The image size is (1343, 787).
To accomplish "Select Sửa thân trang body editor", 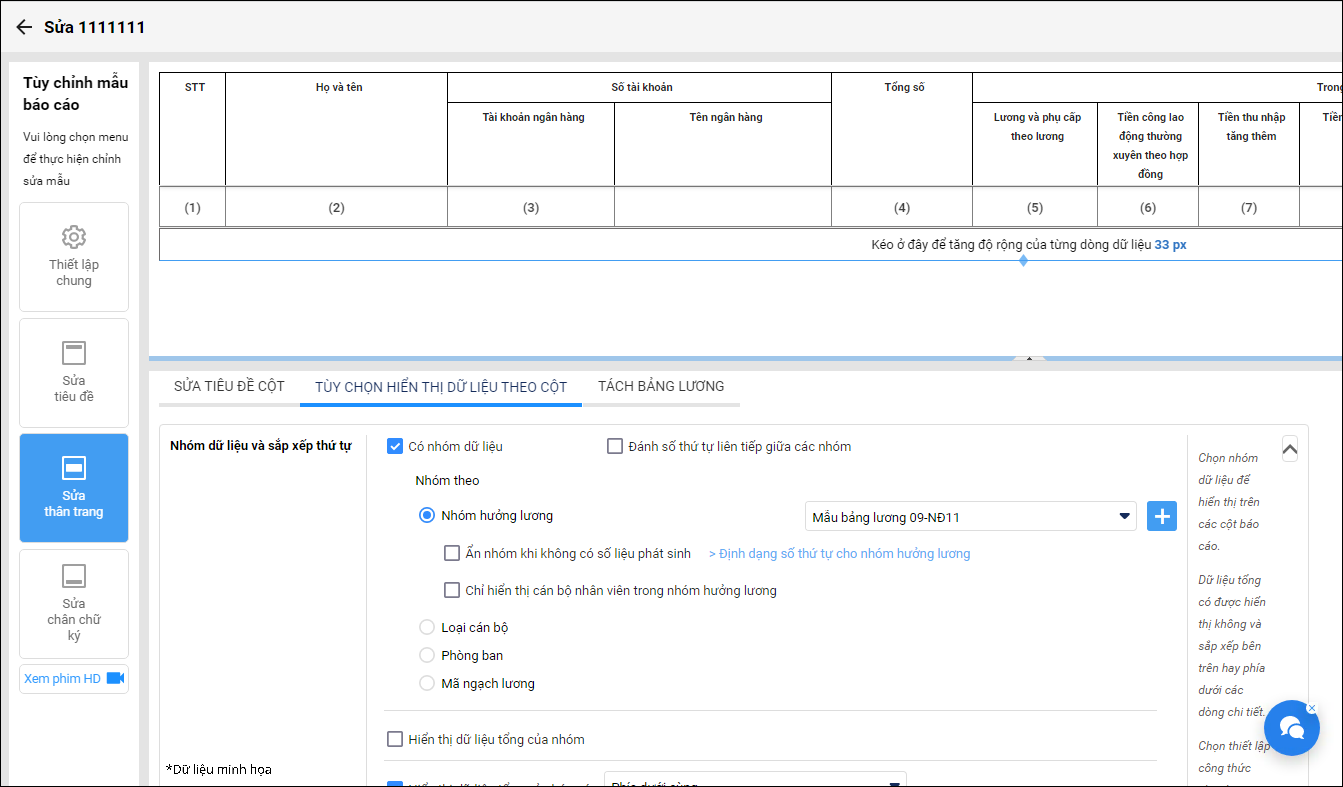I will (74, 488).
